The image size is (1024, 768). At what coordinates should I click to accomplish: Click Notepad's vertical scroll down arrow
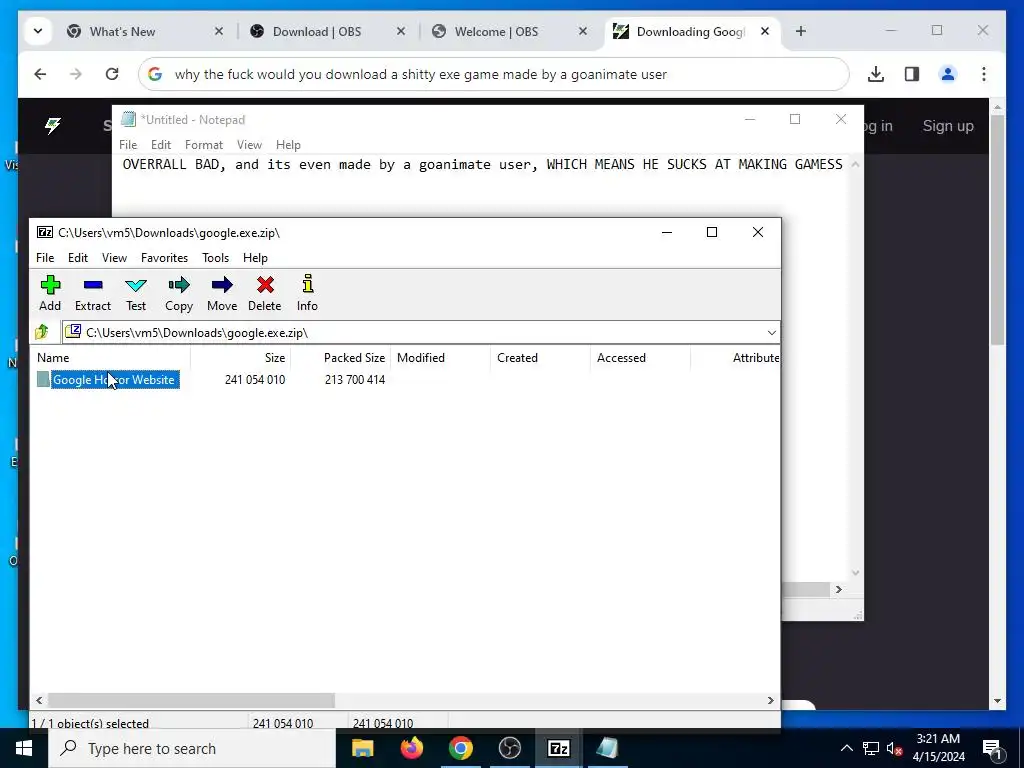[x=856, y=573]
